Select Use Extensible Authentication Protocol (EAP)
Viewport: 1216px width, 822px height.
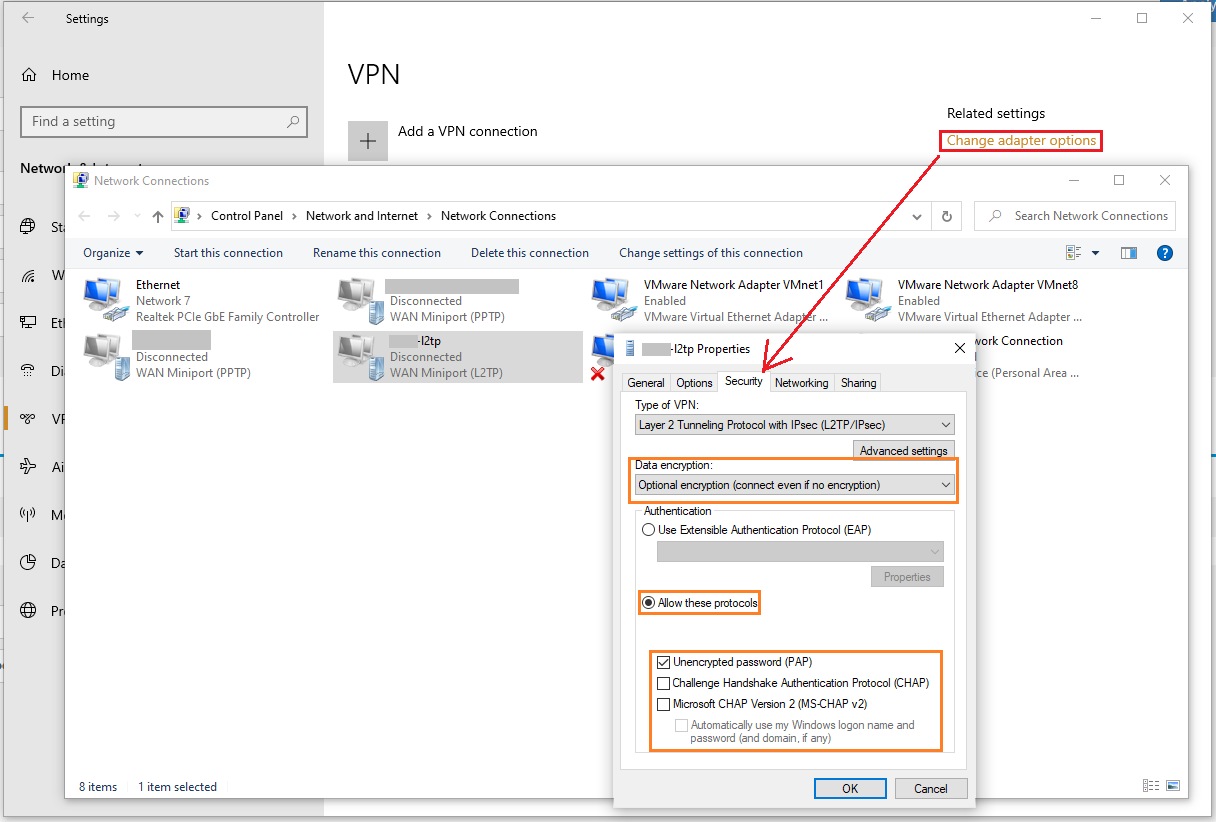[x=648, y=529]
